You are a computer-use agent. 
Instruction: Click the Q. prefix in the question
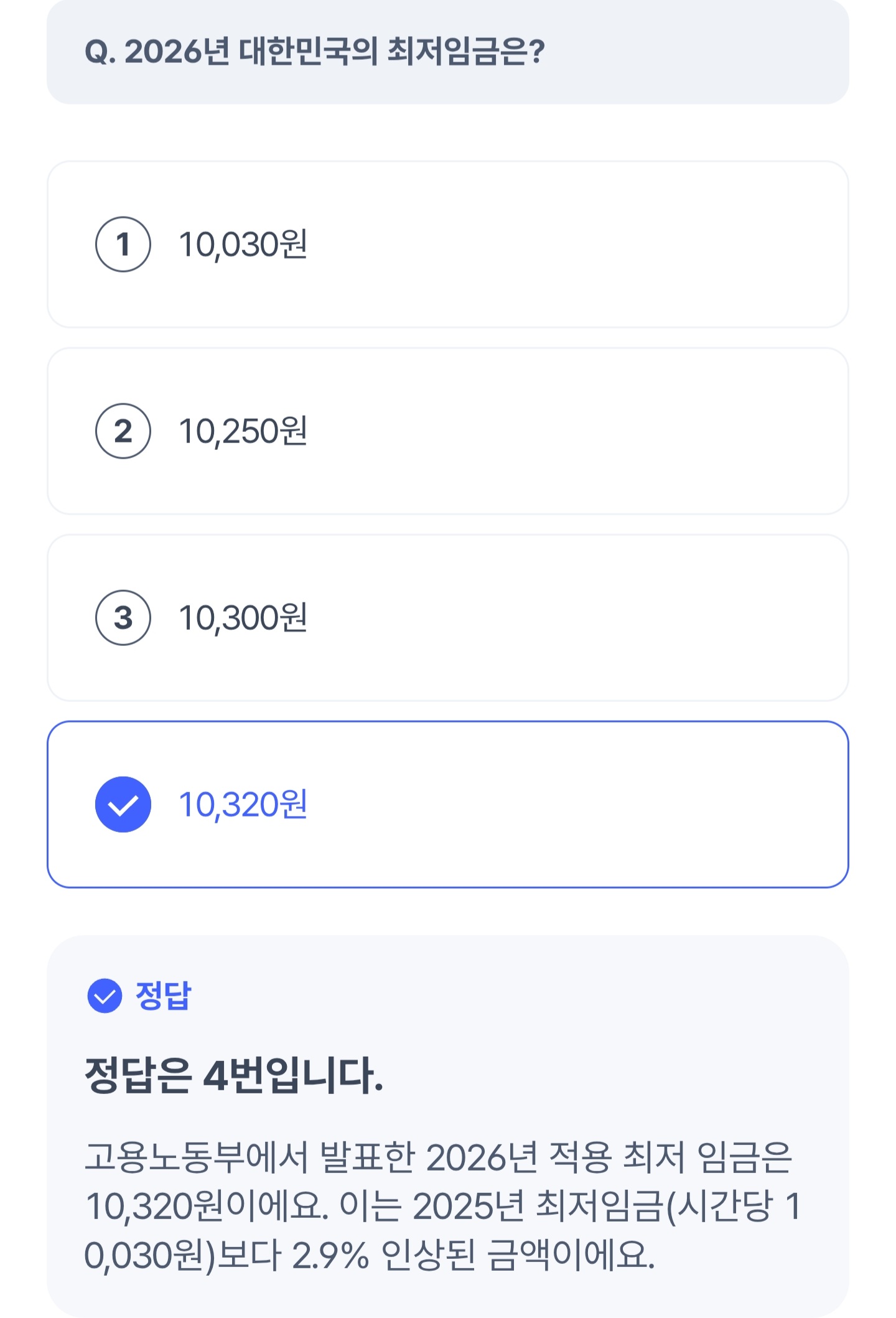point(100,52)
